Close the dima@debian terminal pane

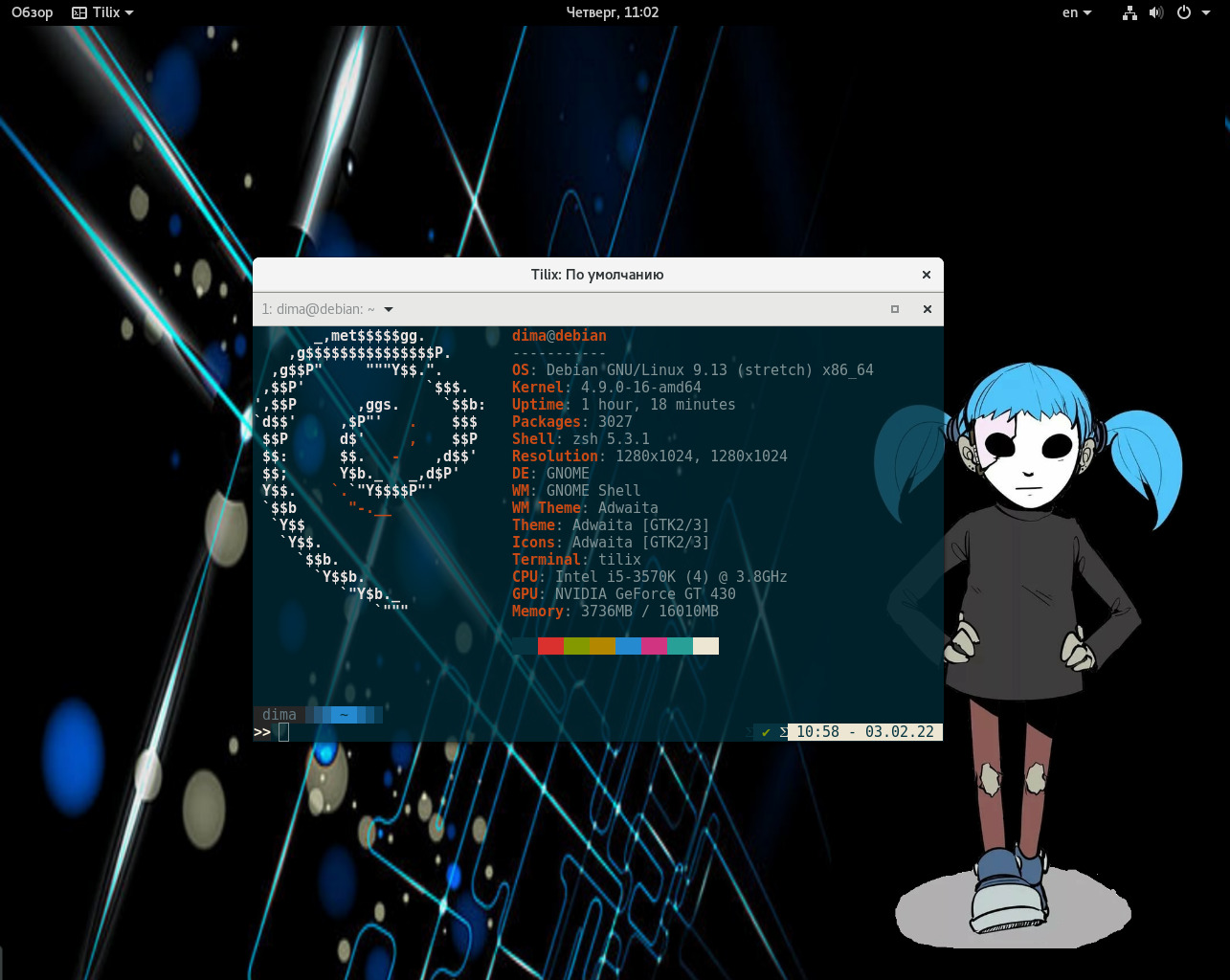tap(927, 309)
